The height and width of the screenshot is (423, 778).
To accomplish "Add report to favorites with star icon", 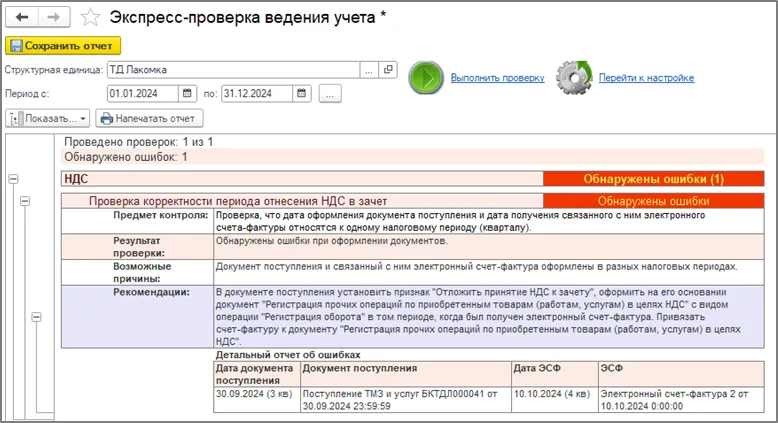I will pos(90,17).
